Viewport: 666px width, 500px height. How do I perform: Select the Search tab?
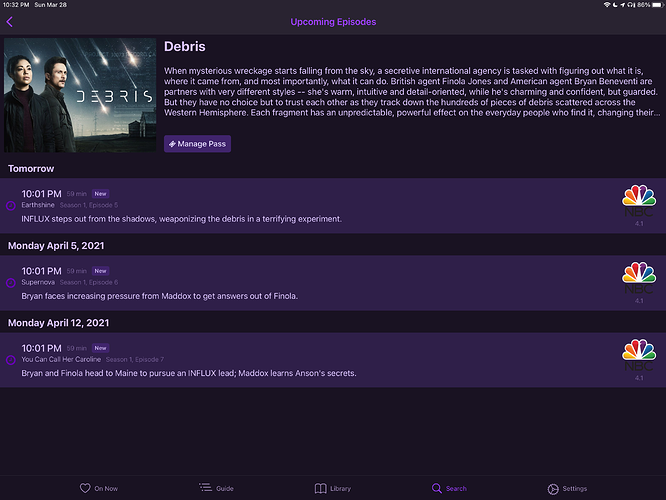point(449,488)
